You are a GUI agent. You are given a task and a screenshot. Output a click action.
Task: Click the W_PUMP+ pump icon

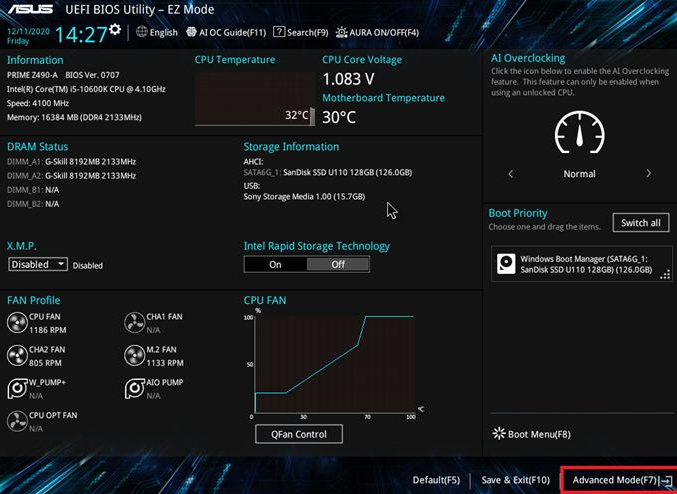pyautogui.click(x=17, y=388)
